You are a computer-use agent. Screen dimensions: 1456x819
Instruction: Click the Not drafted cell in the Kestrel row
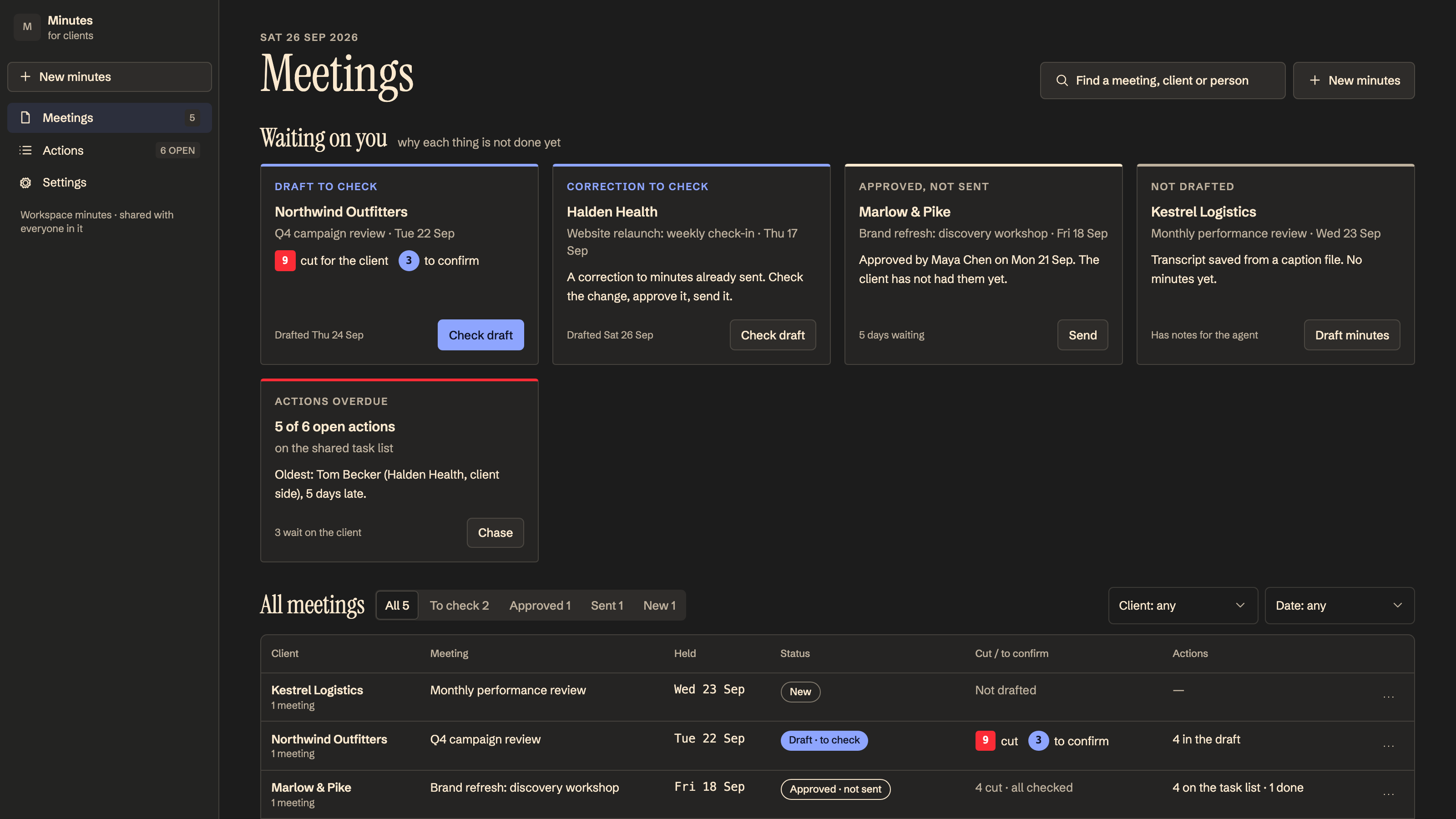point(1006,690)
